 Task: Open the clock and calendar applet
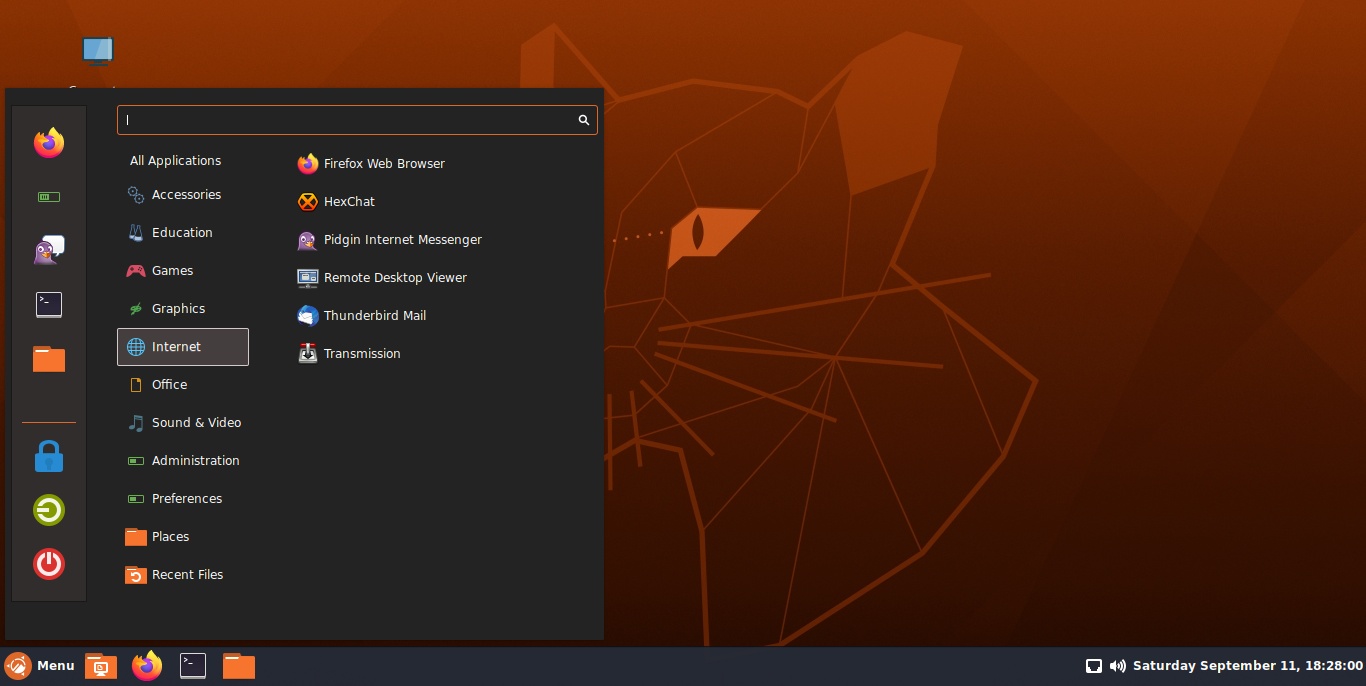(1247, 666)
